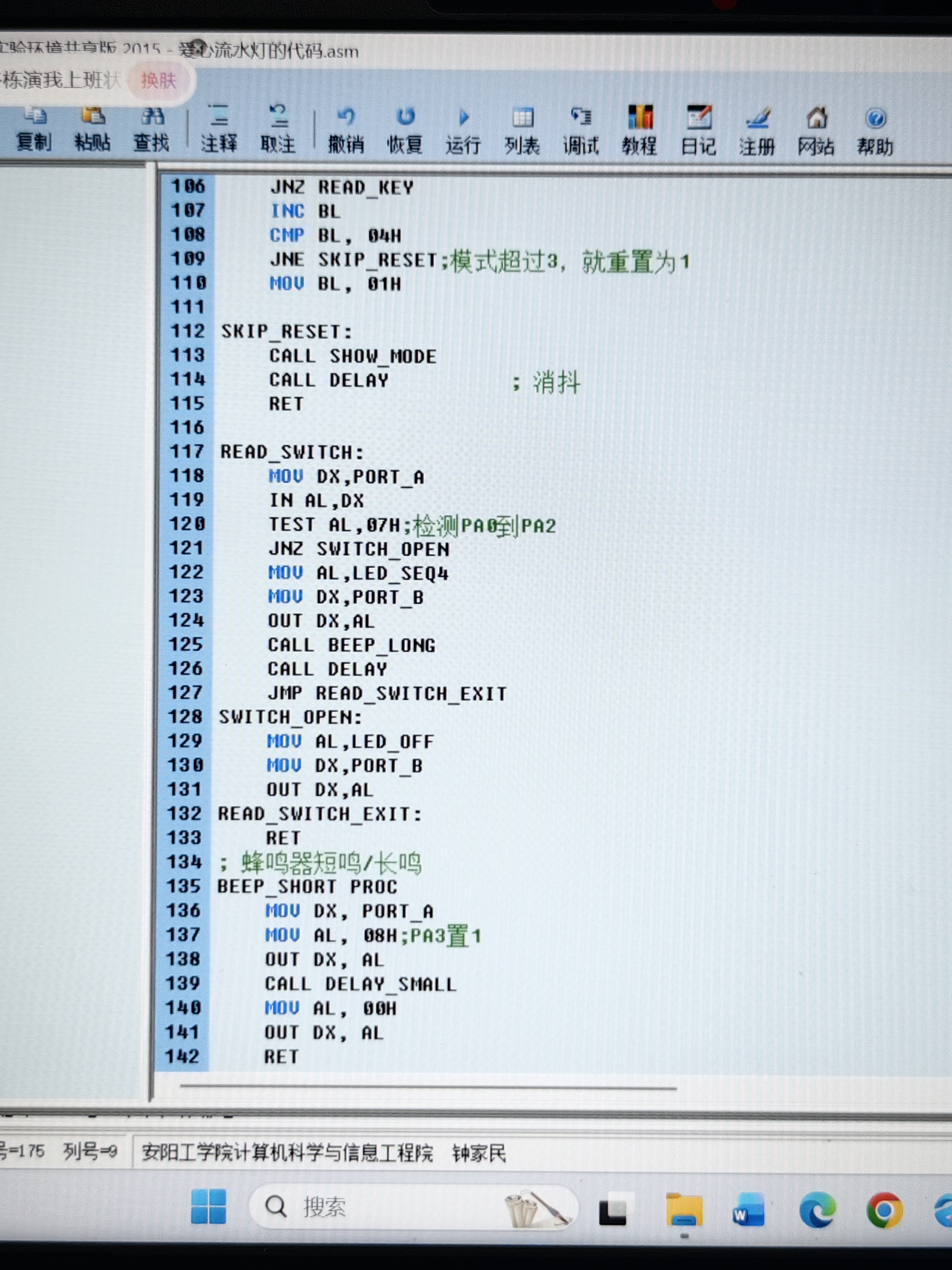The width and height of the screenshot is (952, 1270).
Task: Click the 换肤 skin change button
Action: coord(158,80)
